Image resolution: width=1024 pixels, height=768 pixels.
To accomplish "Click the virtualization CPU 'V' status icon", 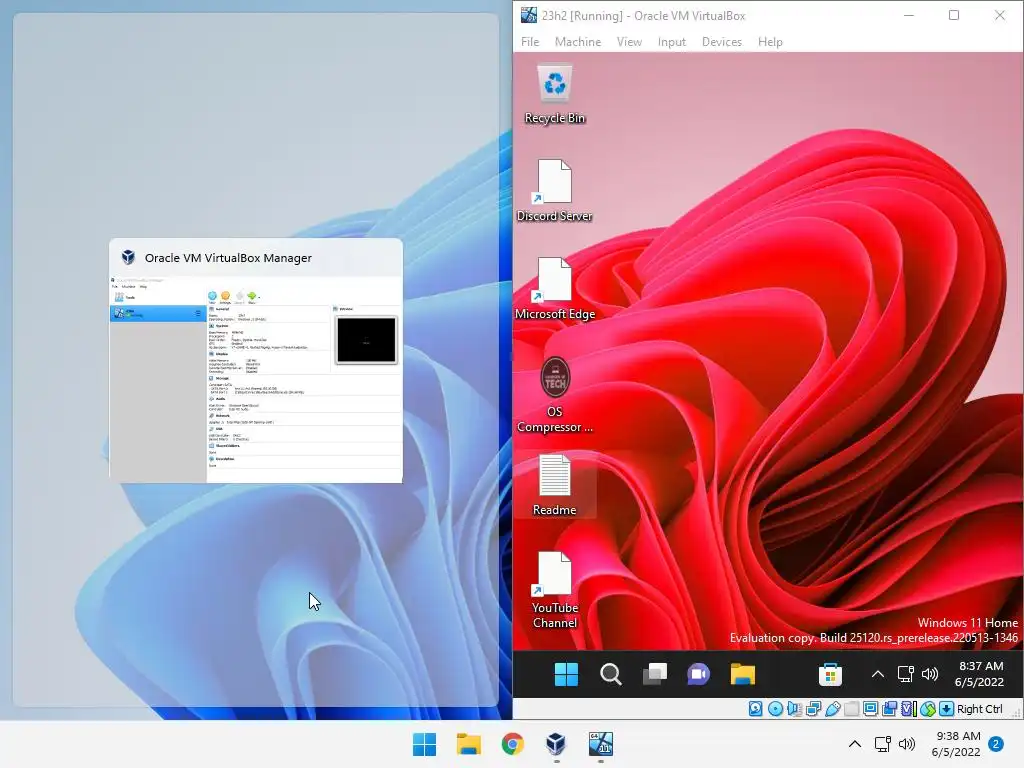I will point(908,709).
